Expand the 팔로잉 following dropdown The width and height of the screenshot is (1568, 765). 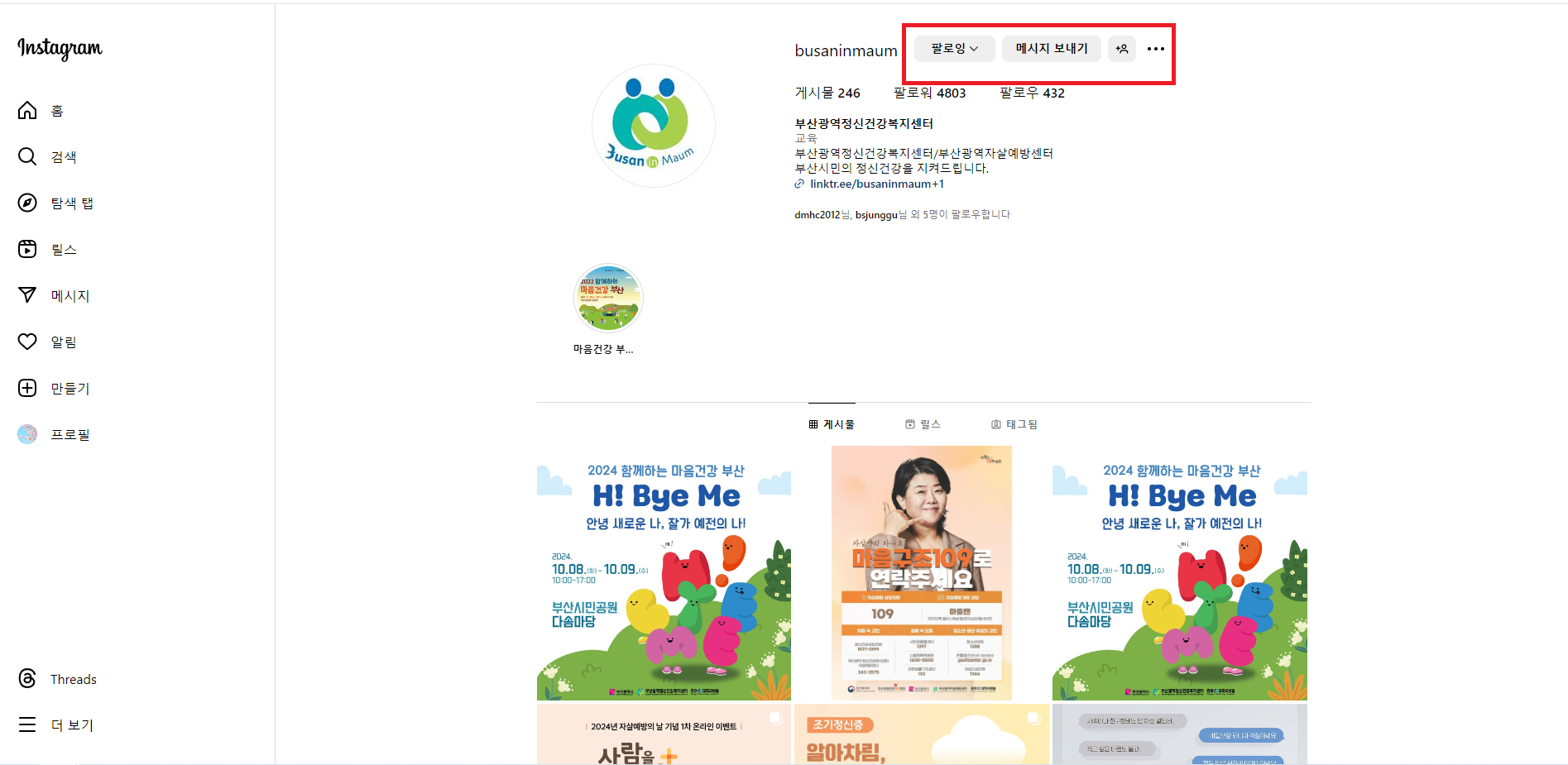pyautogui.click(x=954, y=49)
